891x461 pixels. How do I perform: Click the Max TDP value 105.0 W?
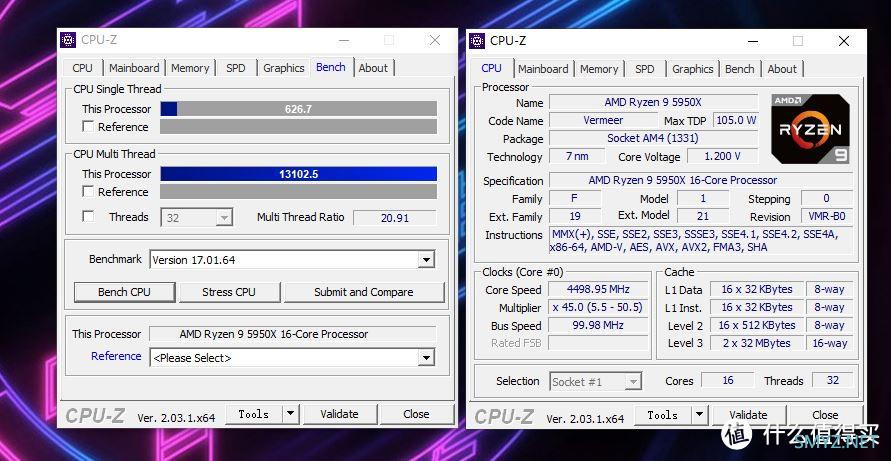(736, 121)
